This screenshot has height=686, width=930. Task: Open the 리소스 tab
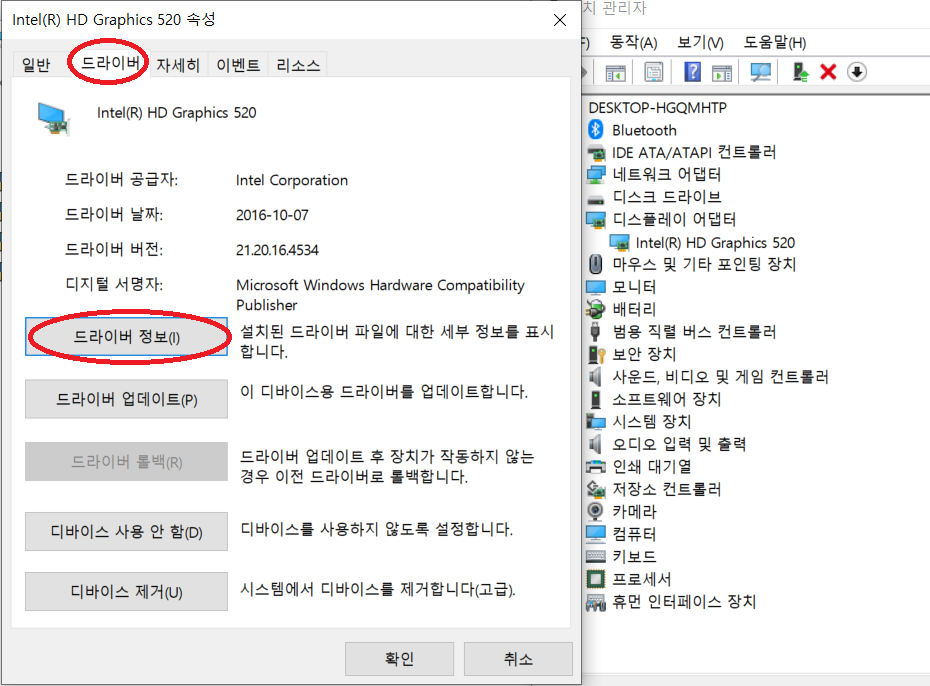pos(298,65)
